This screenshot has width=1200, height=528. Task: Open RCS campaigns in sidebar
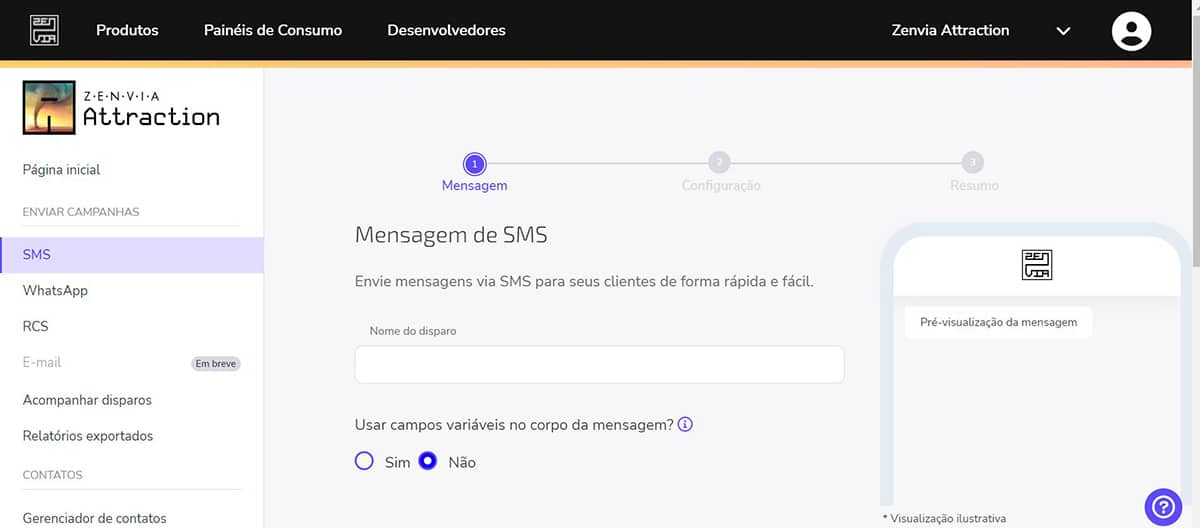click(36, 326)
